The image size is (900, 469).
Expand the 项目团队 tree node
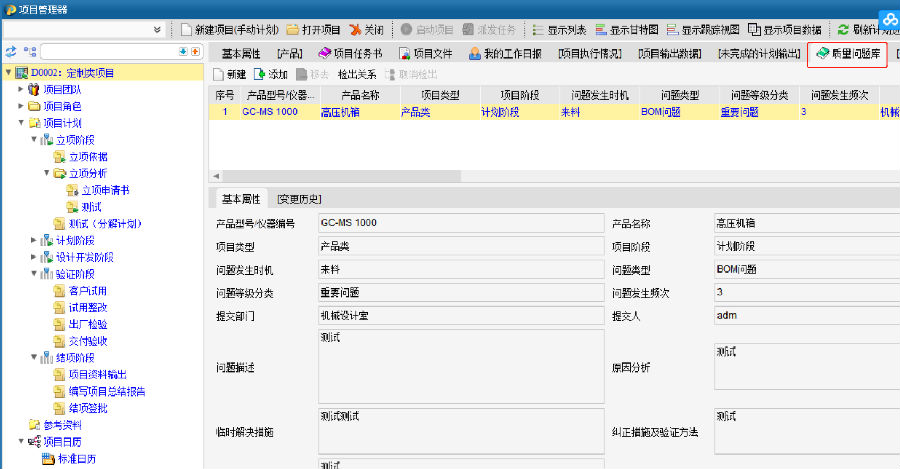[x=21, y=90]
